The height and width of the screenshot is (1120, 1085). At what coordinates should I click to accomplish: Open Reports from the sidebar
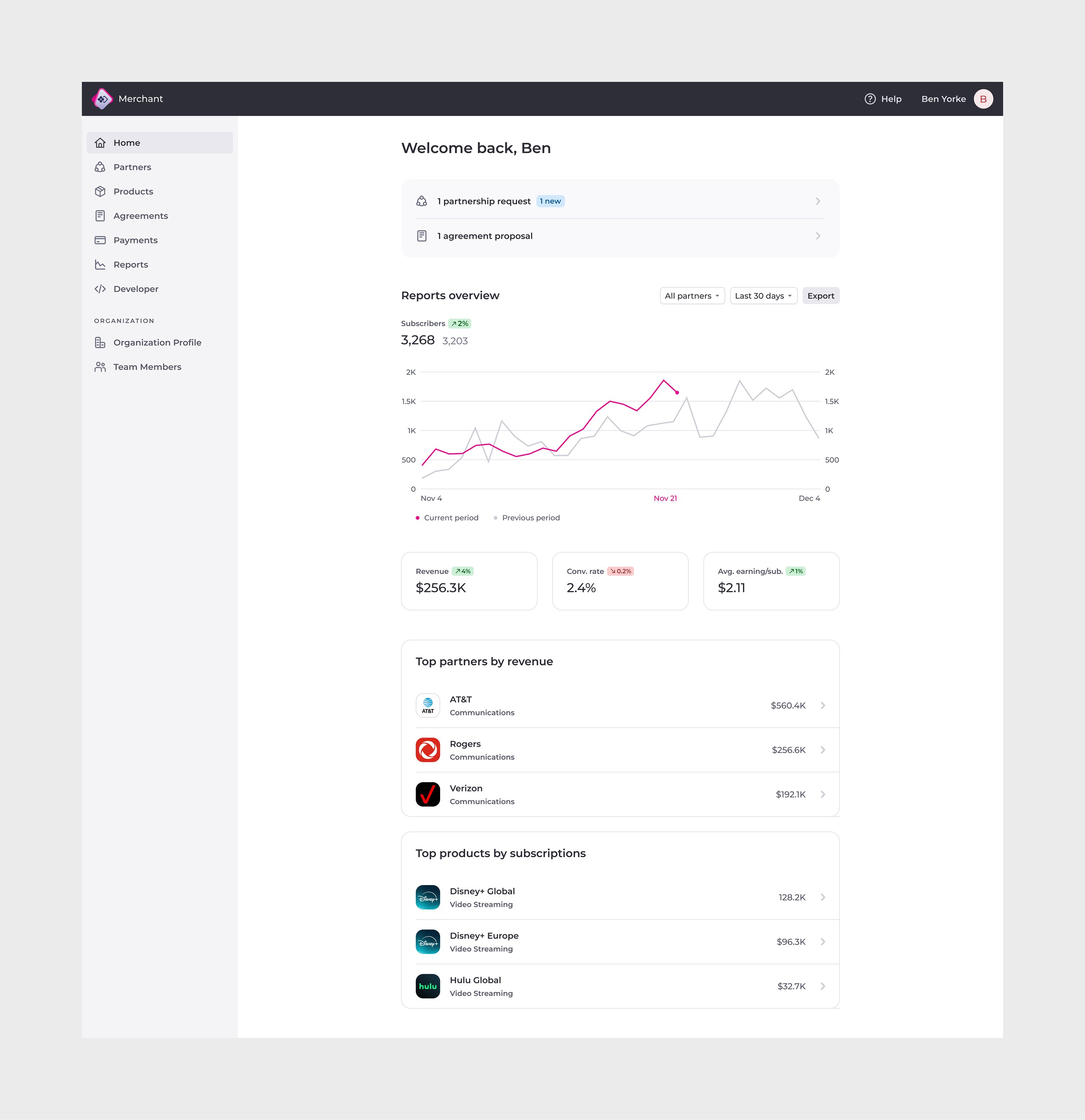click(x=131, y=265)
